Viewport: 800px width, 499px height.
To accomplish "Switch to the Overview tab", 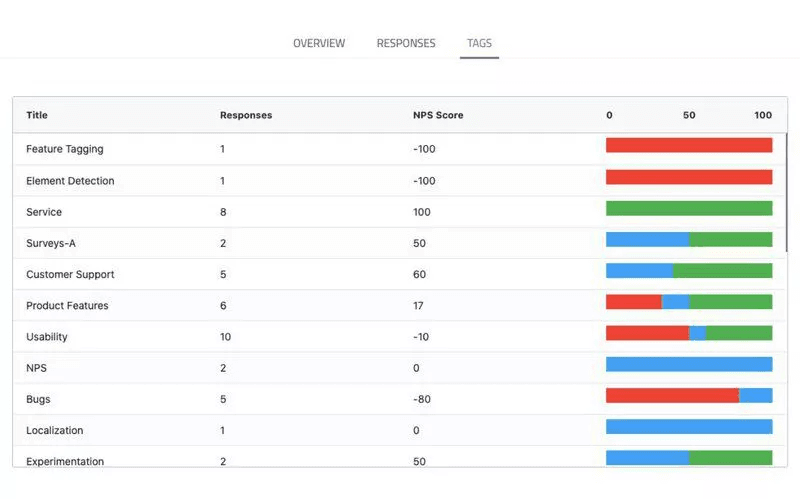I will 318,43.
